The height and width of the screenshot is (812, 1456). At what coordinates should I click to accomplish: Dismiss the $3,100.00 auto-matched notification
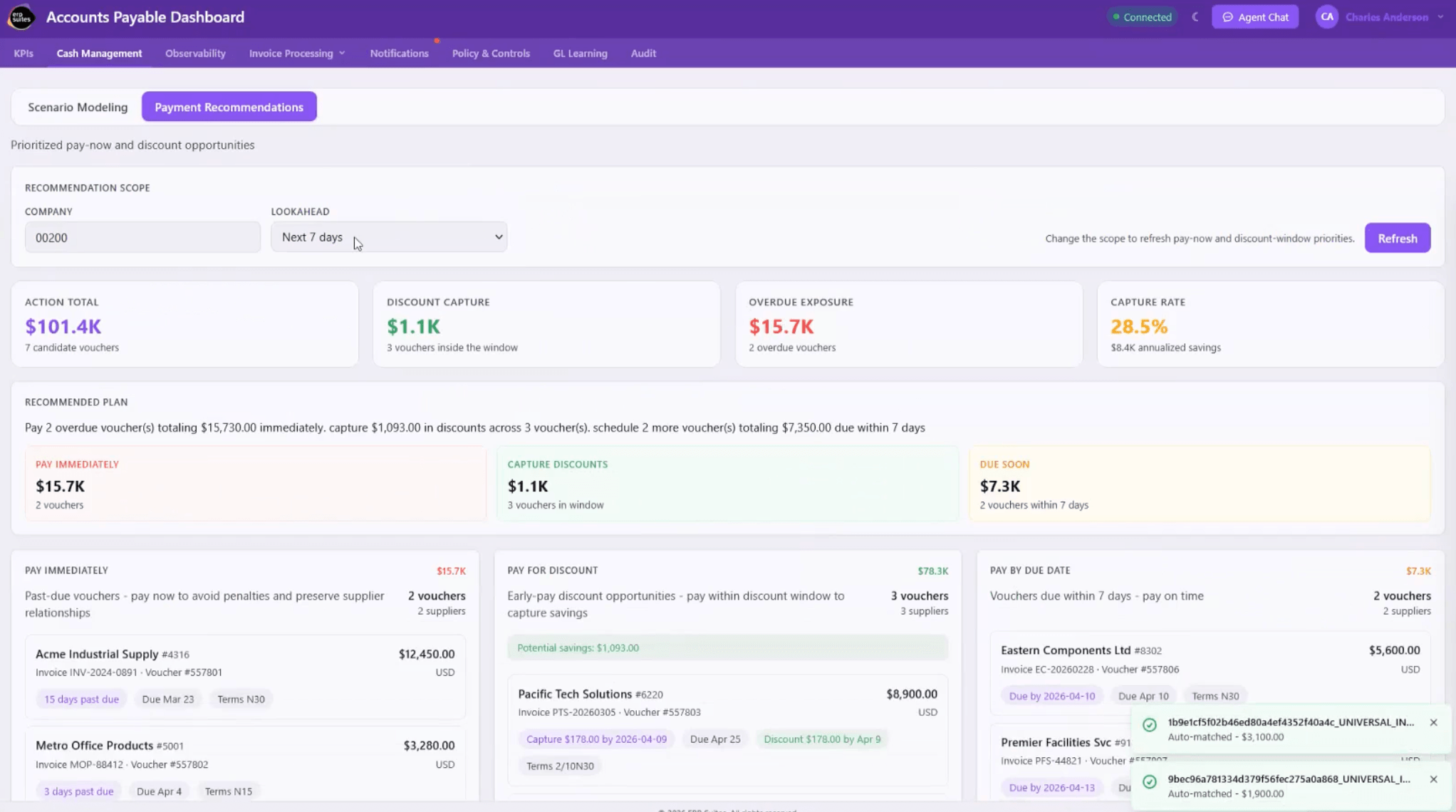[1433, 722]
